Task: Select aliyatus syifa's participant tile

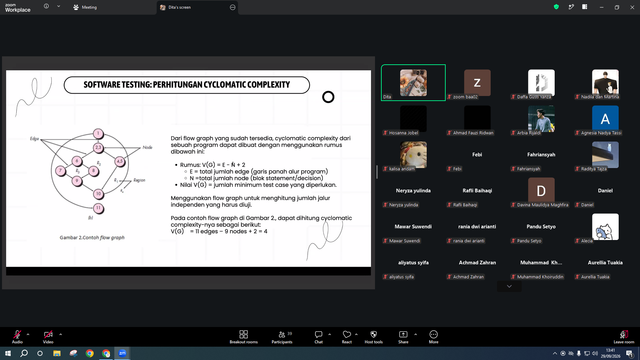Action: 413,262
